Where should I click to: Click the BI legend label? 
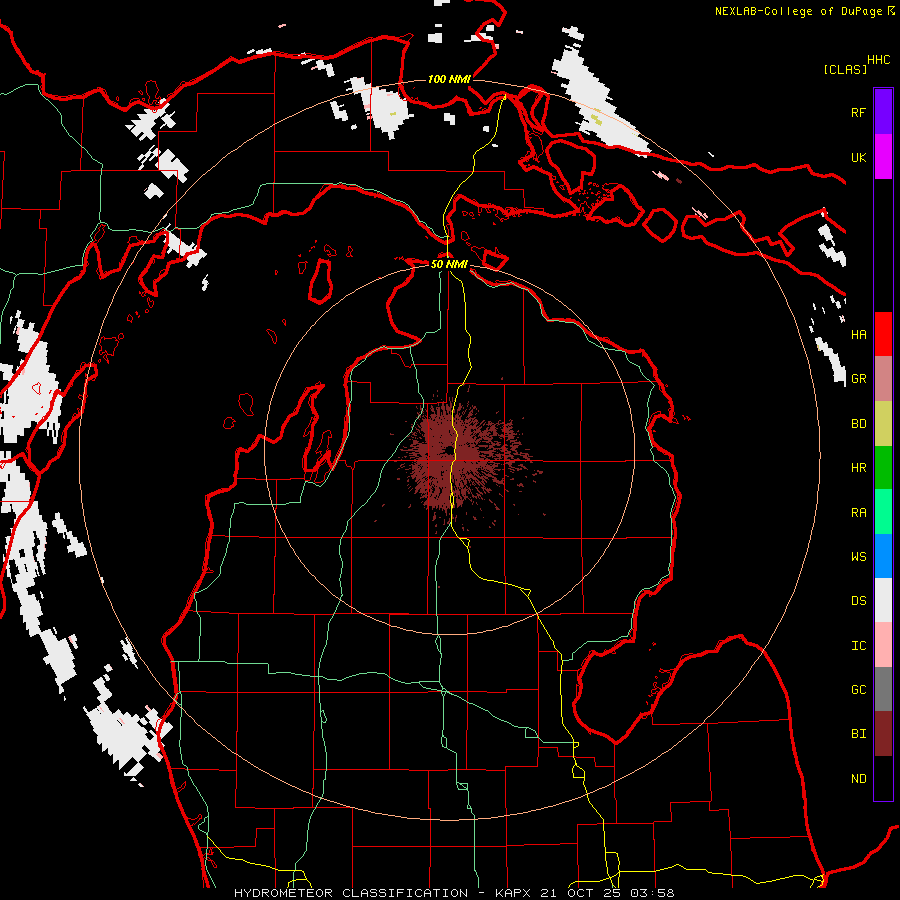click(x=859, y=734)
